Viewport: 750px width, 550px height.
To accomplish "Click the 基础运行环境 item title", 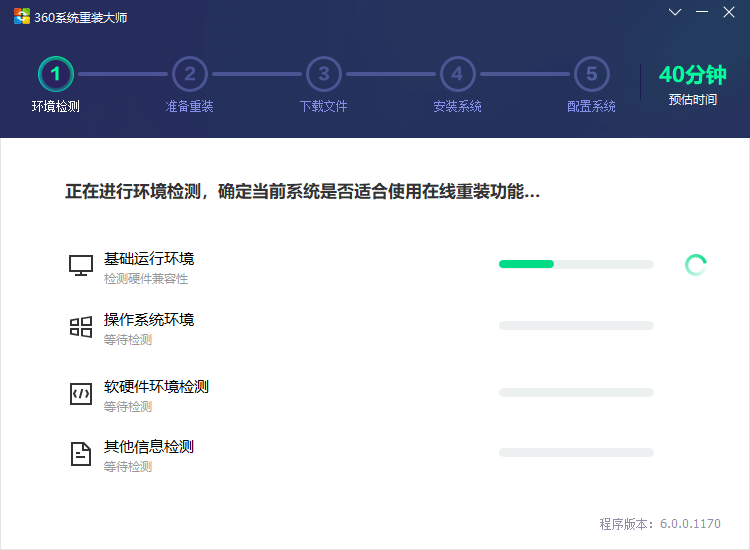I will coord(149,259).
